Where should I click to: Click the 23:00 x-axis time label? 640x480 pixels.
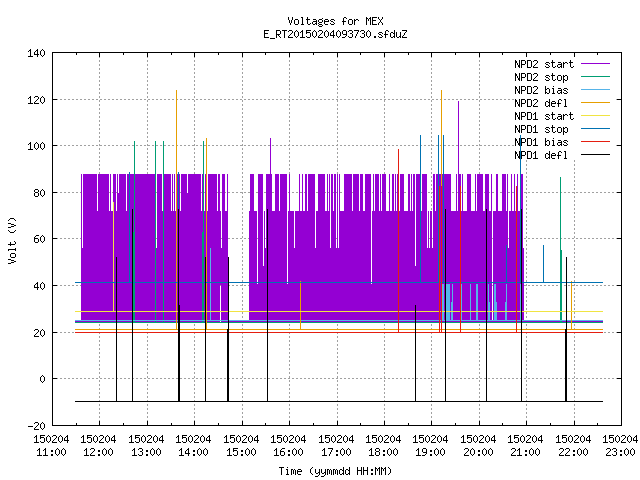click(620, 452)
